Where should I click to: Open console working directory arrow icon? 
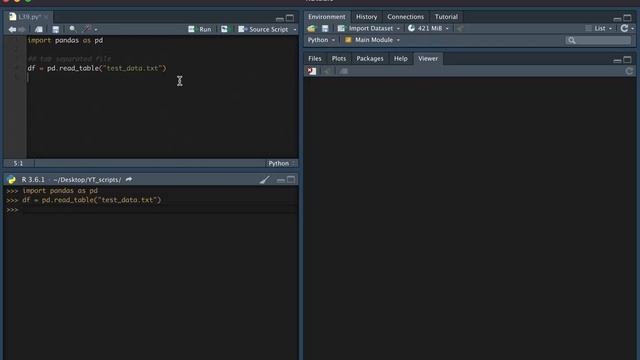129,180
